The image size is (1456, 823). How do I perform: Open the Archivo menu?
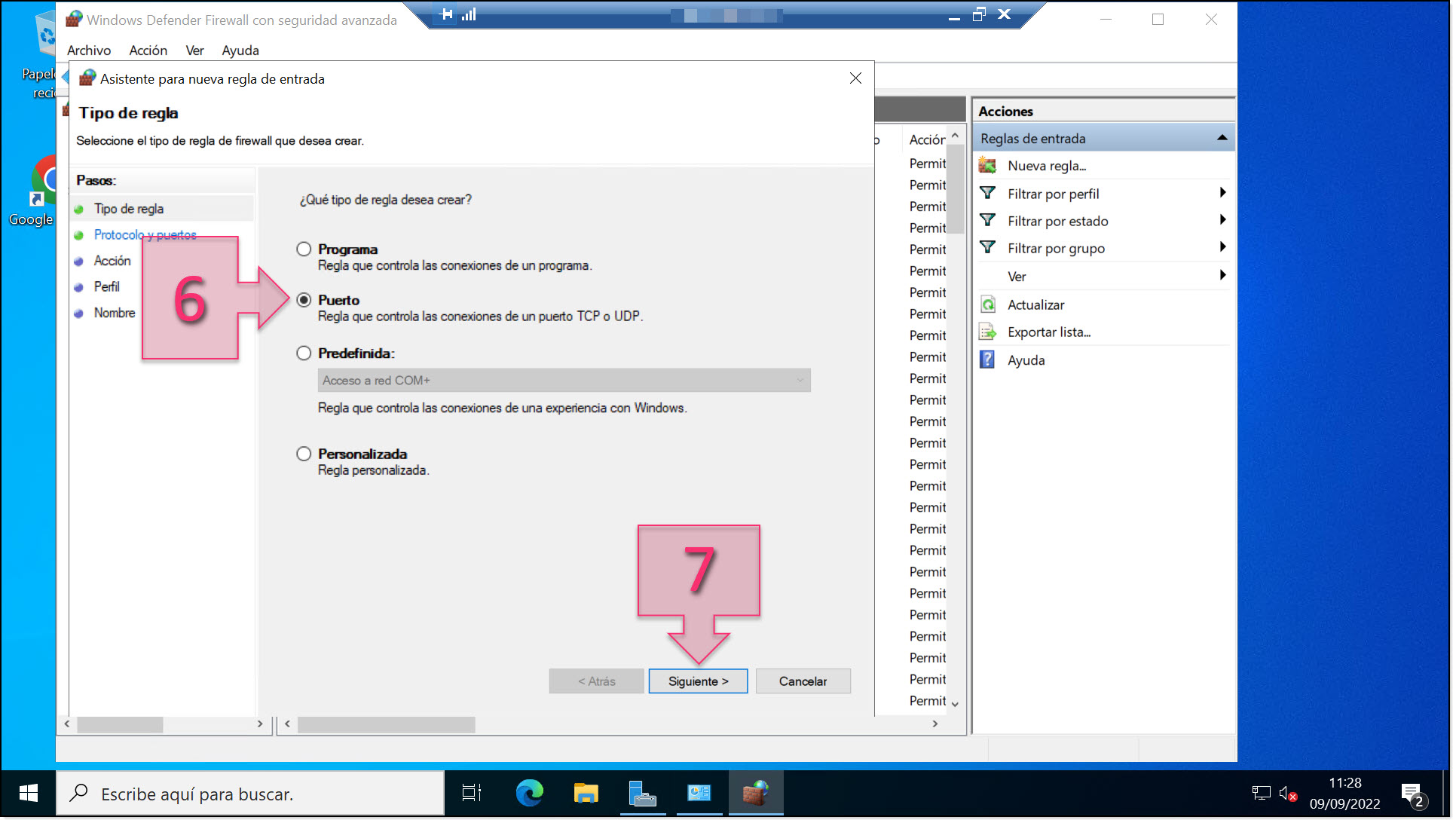[x=89, y=50]
